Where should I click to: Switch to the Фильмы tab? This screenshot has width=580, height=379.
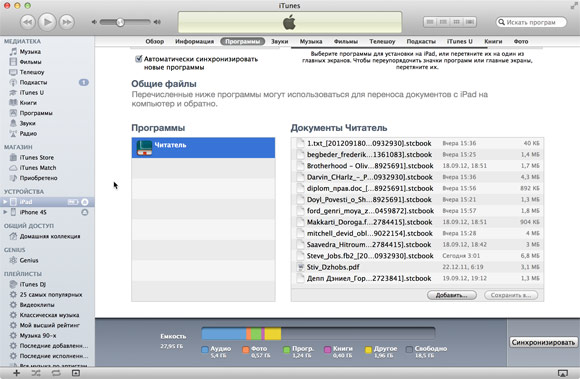click(x=346, y=41)
